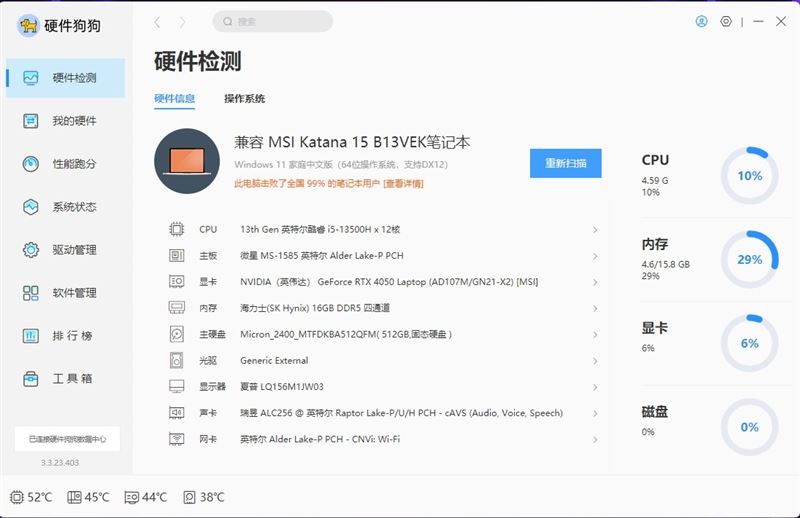This screenshot has width=800, height=518.
Task: Expand the 主板 MS-1585 row chevron
Action: pyautogui.click(x=595, y=256)
